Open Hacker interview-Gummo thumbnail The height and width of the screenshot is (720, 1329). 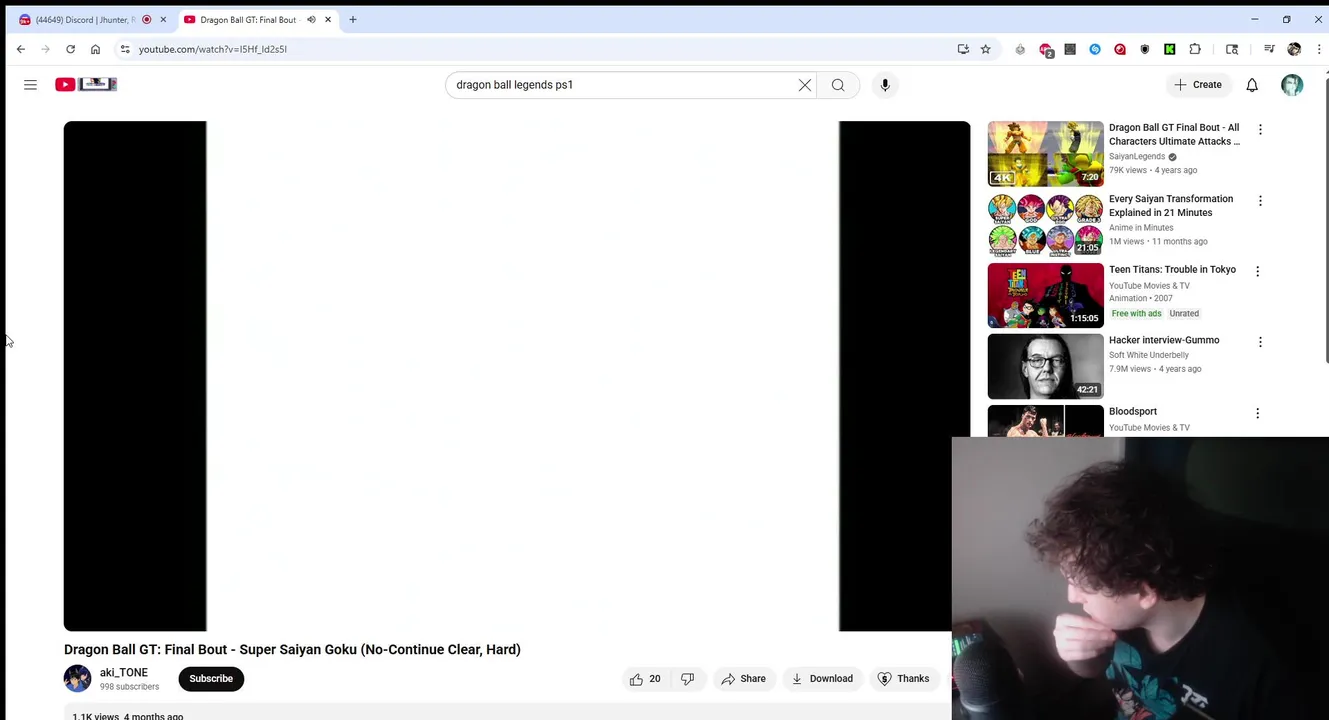pos(1045,367)
